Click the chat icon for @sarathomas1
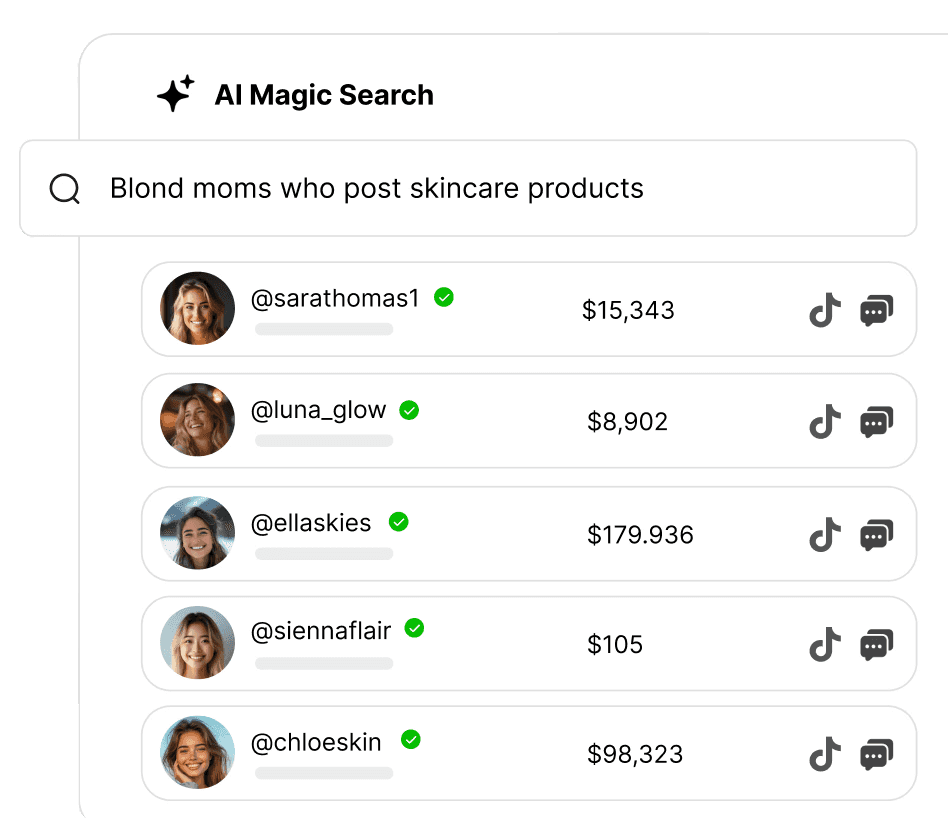Image resolution: width=948 pixels, height=818 pixels. pyautogui.click(x=876, y=310)
